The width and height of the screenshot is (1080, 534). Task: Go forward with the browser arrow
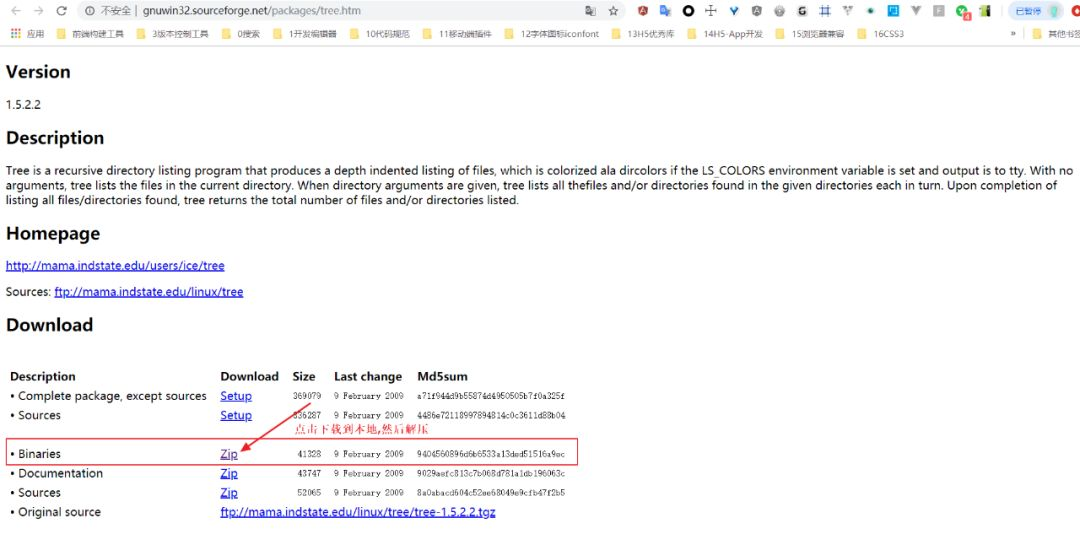point(39,11)
